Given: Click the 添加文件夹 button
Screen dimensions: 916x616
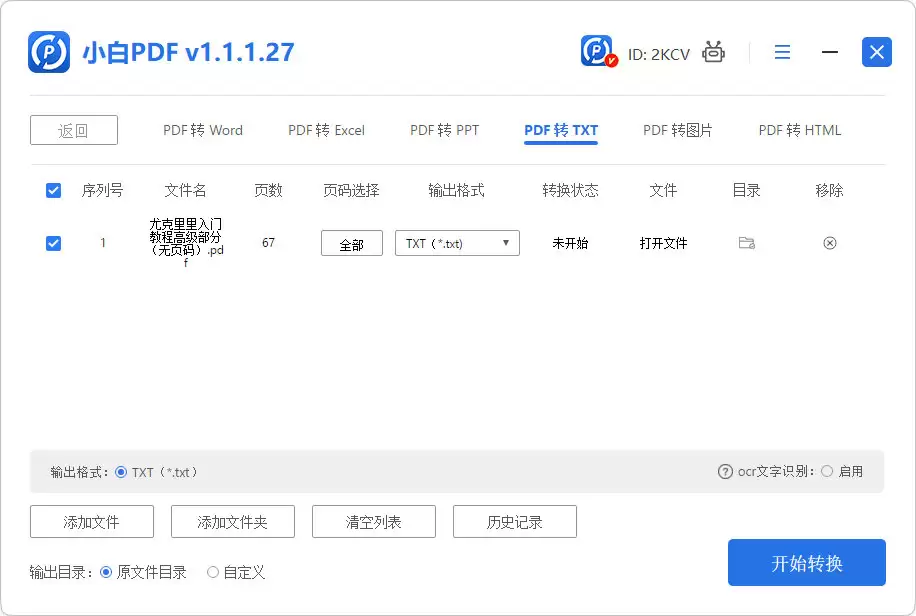Looking at the screenshot, I should point(232,521).
